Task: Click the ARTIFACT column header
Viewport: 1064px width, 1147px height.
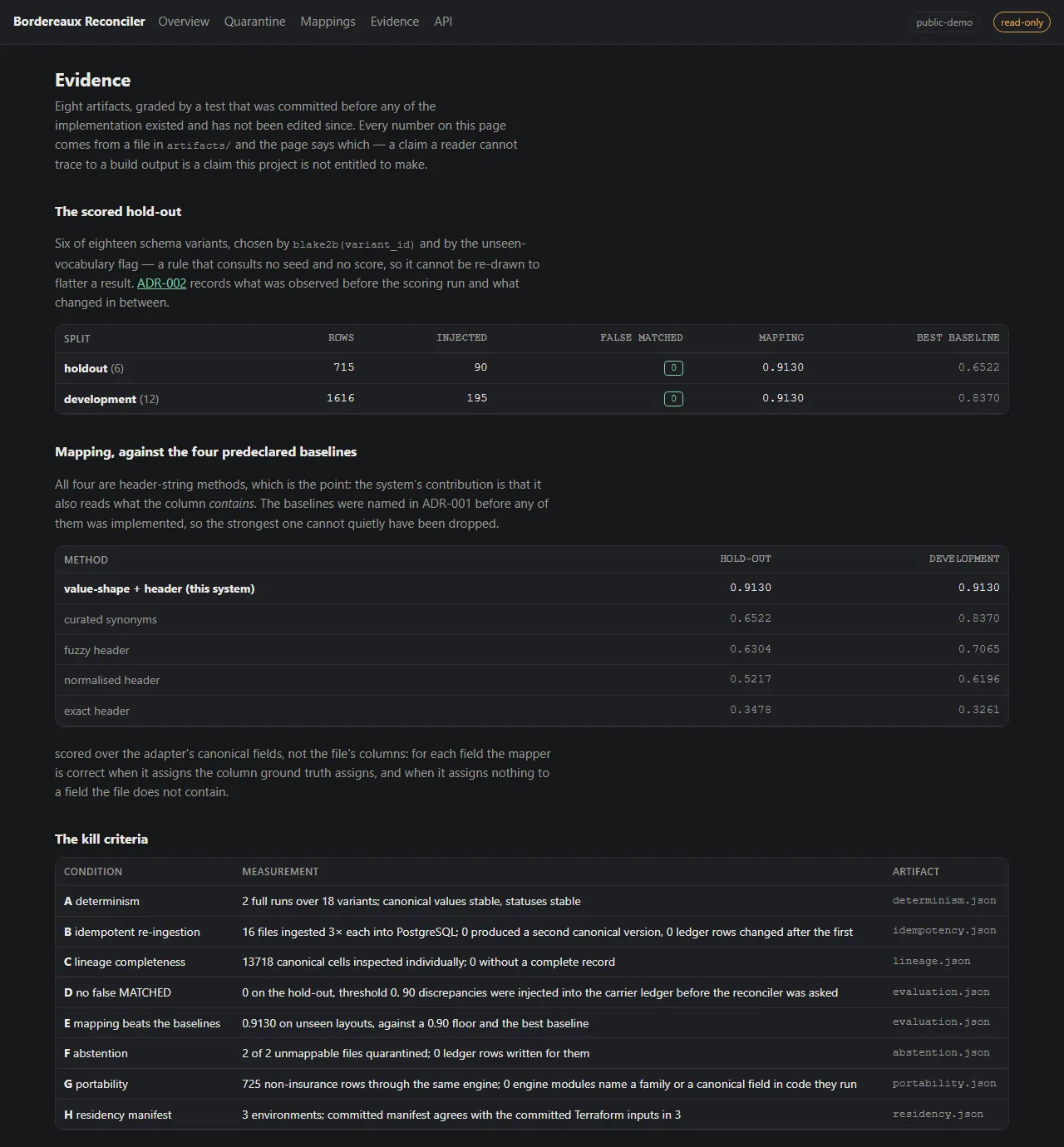Action: point(916,871)
